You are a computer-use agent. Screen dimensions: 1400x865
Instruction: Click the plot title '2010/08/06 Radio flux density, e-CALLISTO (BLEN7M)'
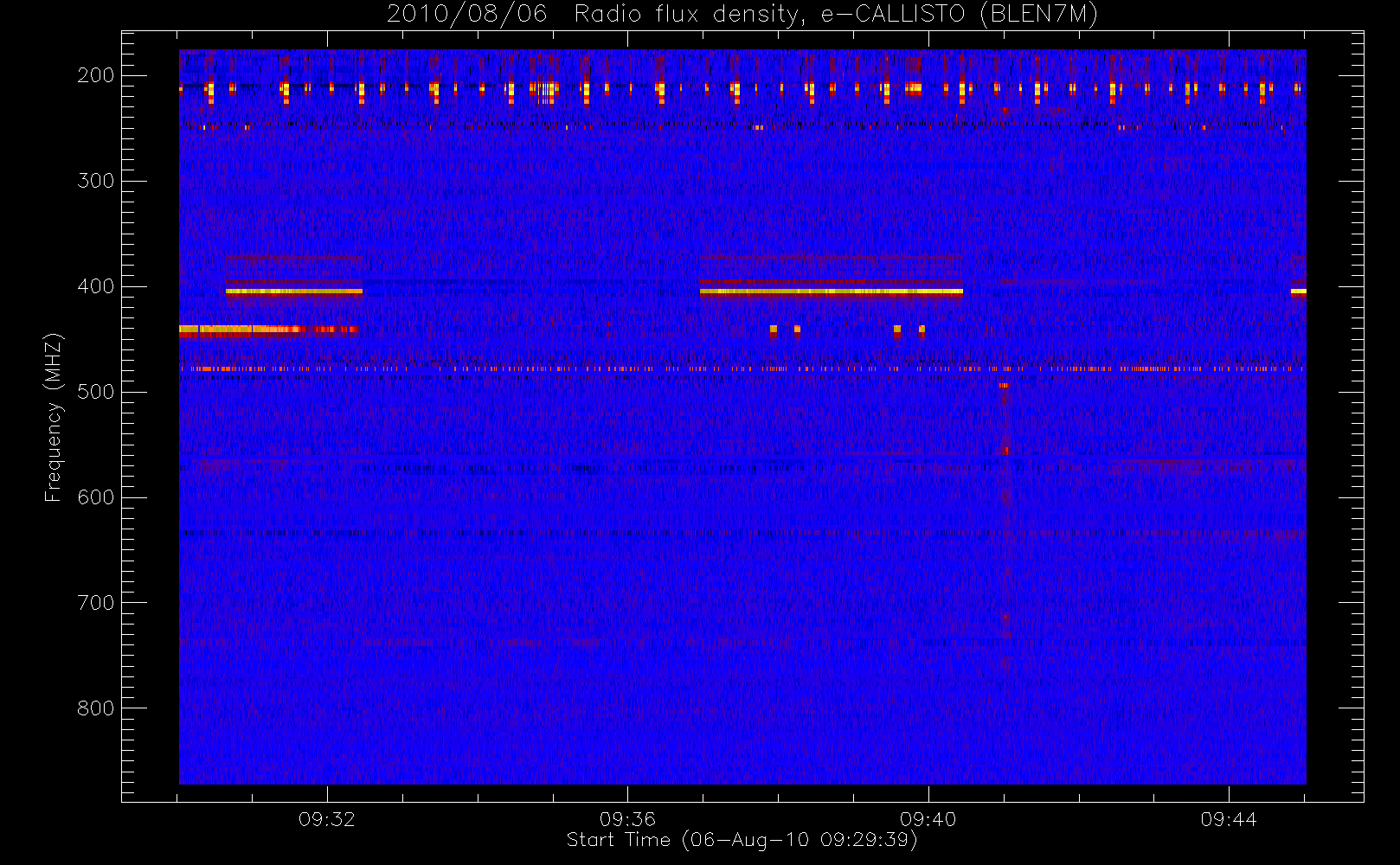click(x=742, y=15)
